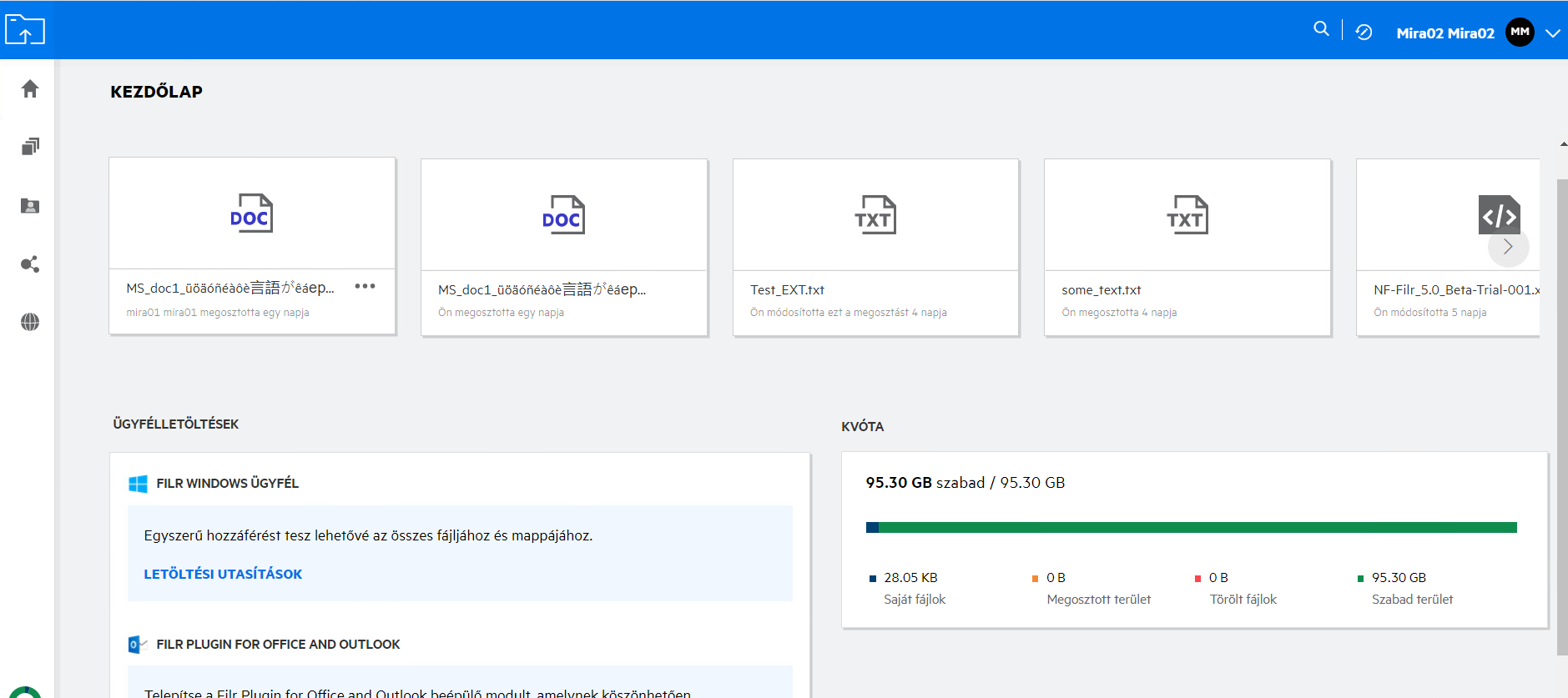Open the Test_EXT.txt file card

875,247
